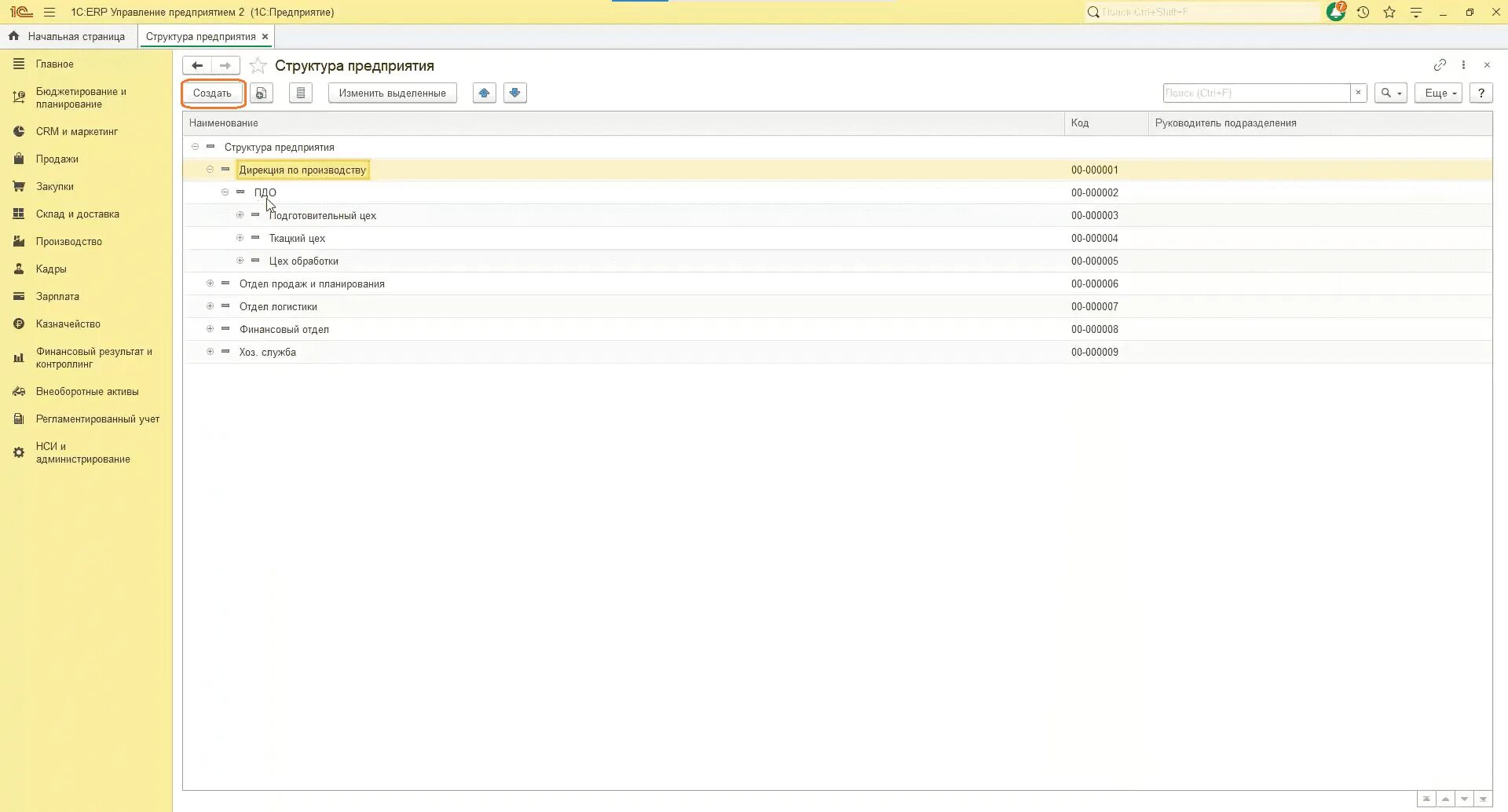
Task: Close the Структура предприятия form
Action: pyautogui.click(x=1487, y=65)
